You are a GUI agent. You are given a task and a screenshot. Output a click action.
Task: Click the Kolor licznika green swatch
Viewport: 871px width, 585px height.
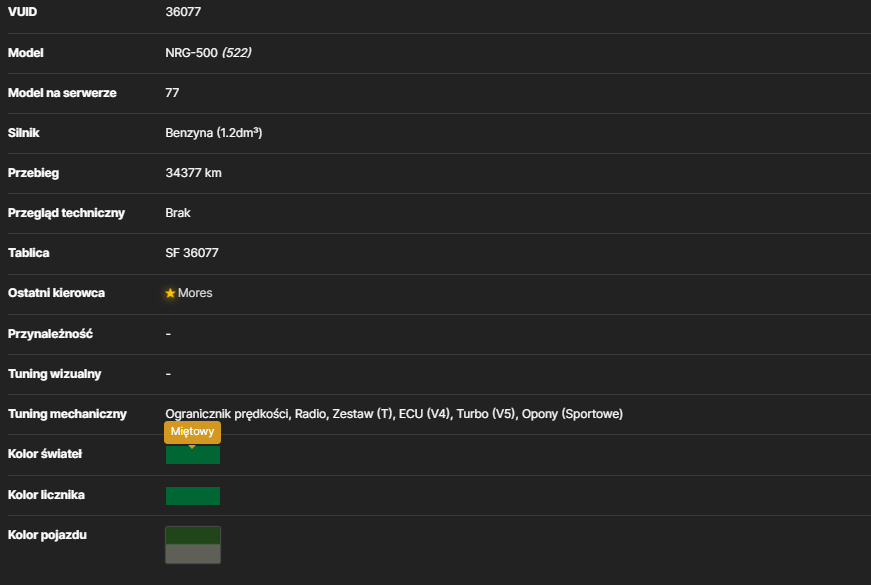point(193,496)
